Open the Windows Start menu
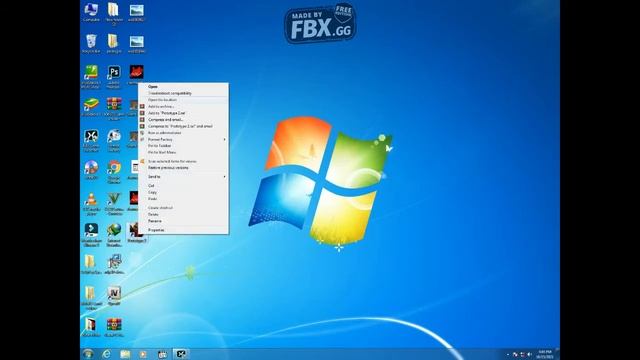The image size is (640, 360). click(88, 354)
